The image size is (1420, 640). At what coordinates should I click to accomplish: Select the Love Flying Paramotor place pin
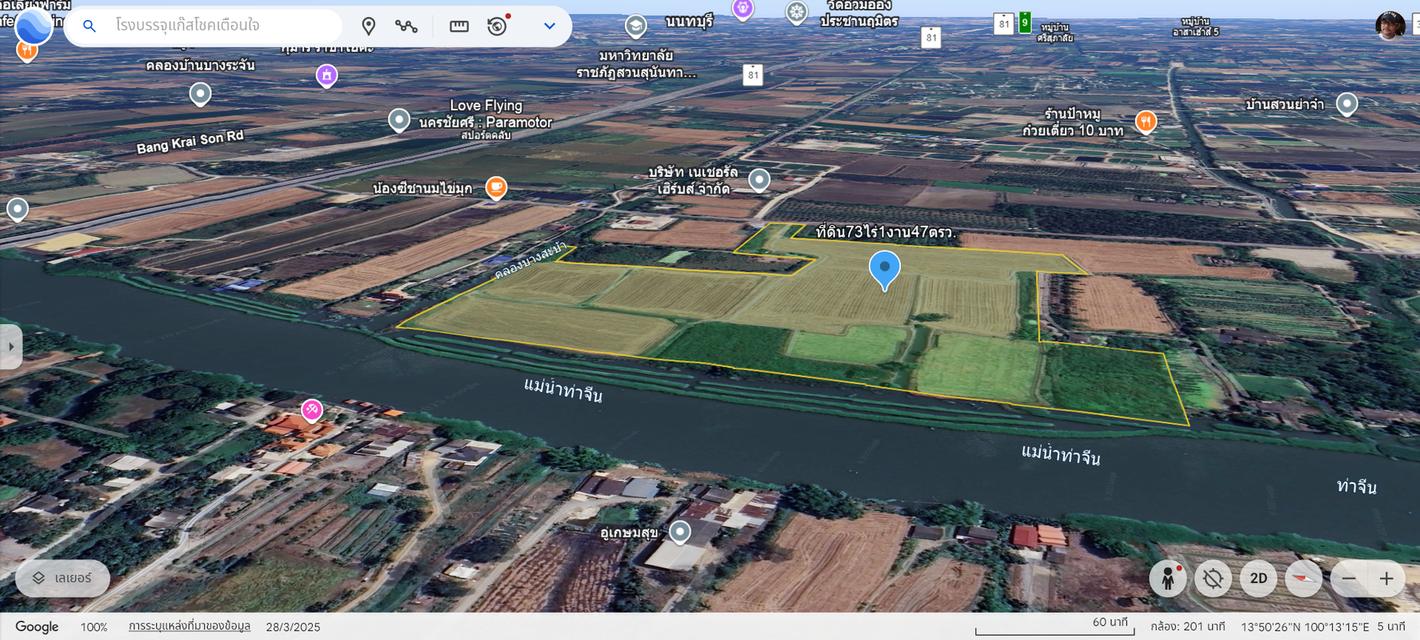399,120
